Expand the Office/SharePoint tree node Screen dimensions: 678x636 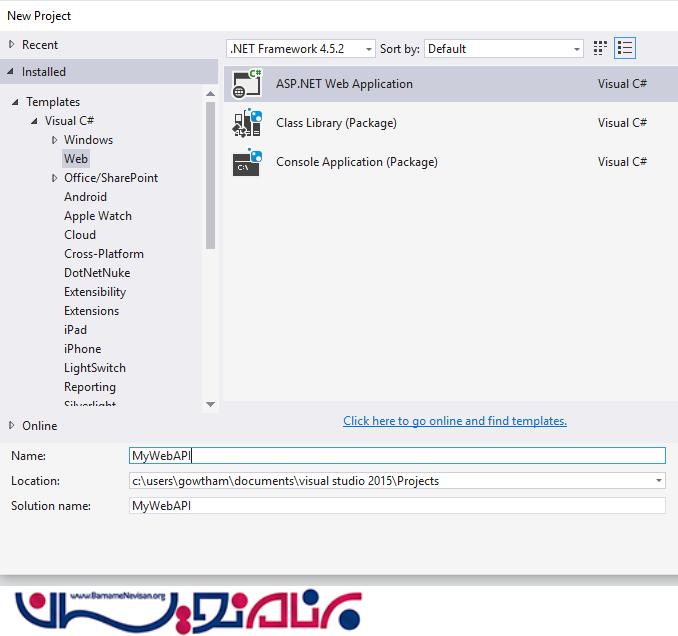tap(55, 178)
